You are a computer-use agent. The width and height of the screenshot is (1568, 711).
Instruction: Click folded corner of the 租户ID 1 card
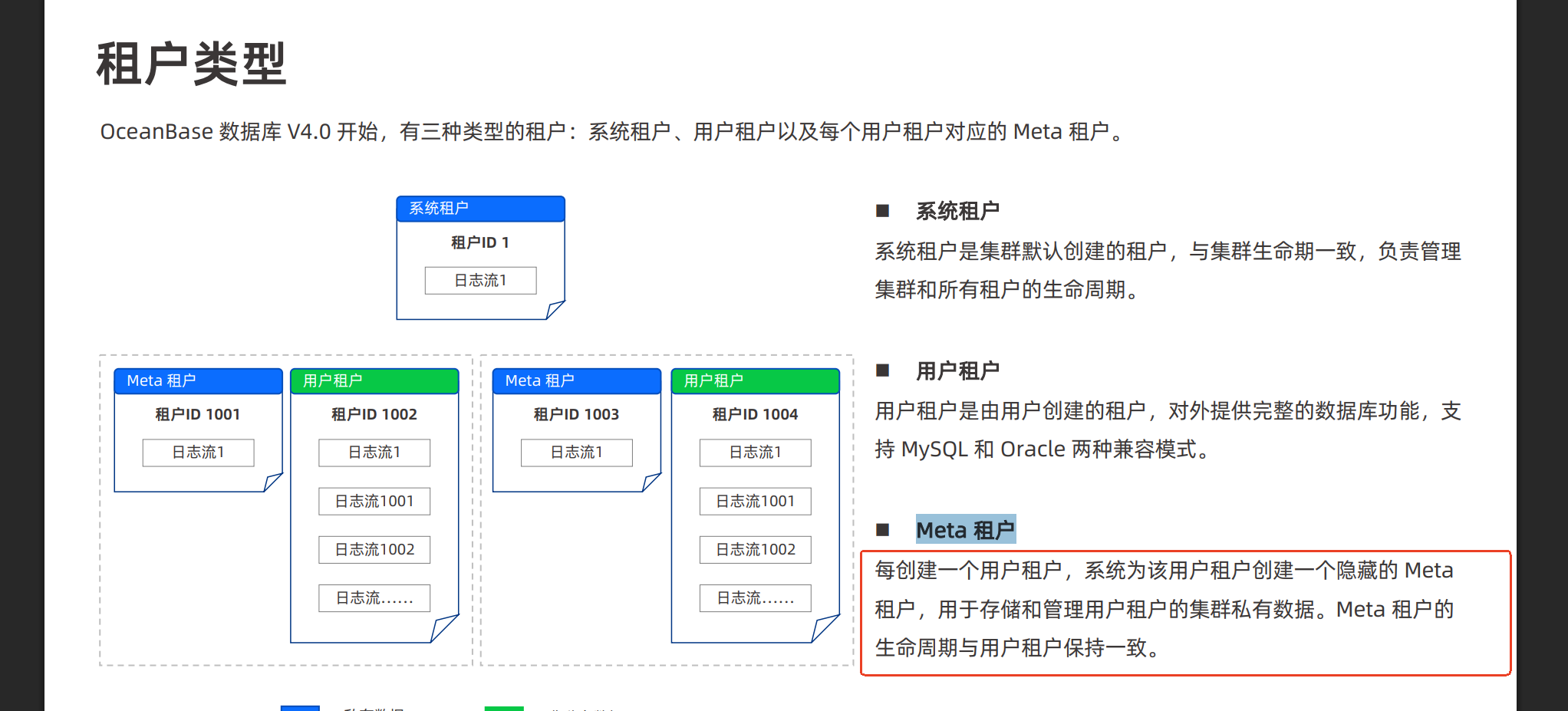click(x=555, y=310)
